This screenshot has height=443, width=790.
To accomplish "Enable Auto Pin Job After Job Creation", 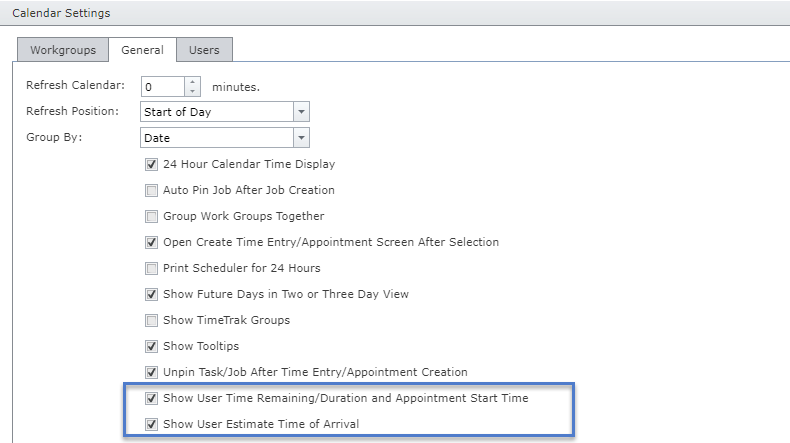I will 152,190.
